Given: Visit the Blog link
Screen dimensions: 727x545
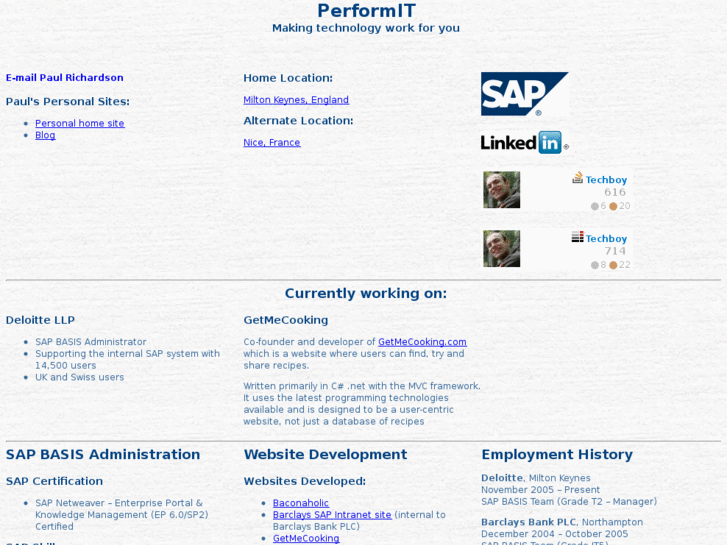Looking at the screenshot, I should (45, 135).
